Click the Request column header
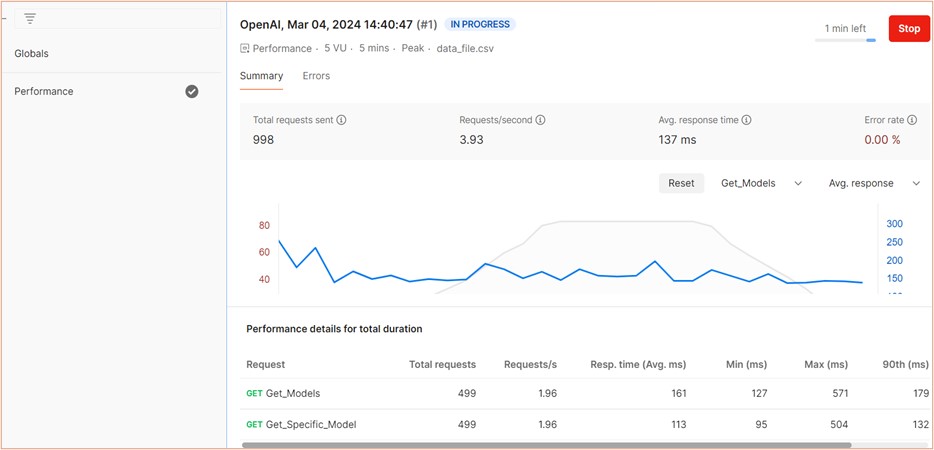Viewport: 934px width, 450px height. [266, 364]
